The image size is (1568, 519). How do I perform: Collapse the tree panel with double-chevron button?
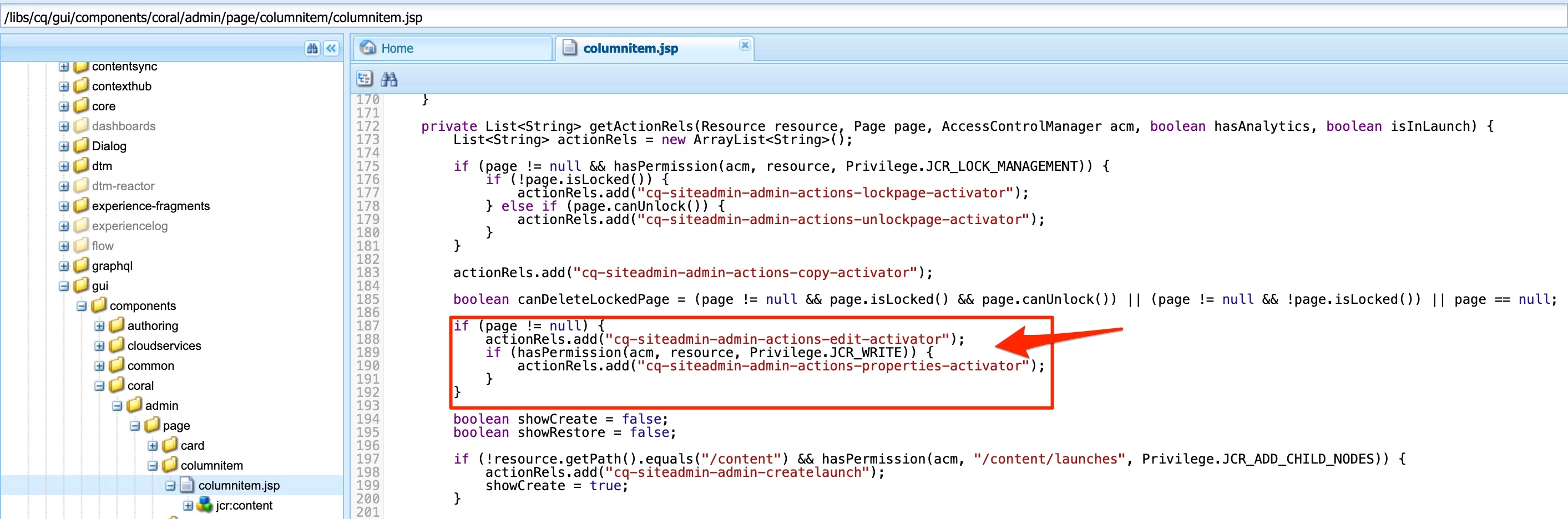331,49
